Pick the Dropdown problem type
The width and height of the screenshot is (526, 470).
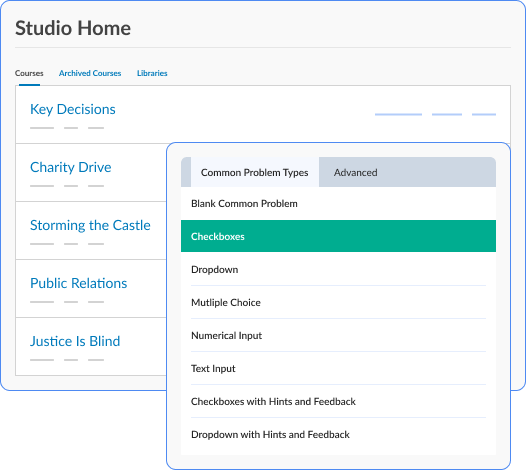coord(338,269)
